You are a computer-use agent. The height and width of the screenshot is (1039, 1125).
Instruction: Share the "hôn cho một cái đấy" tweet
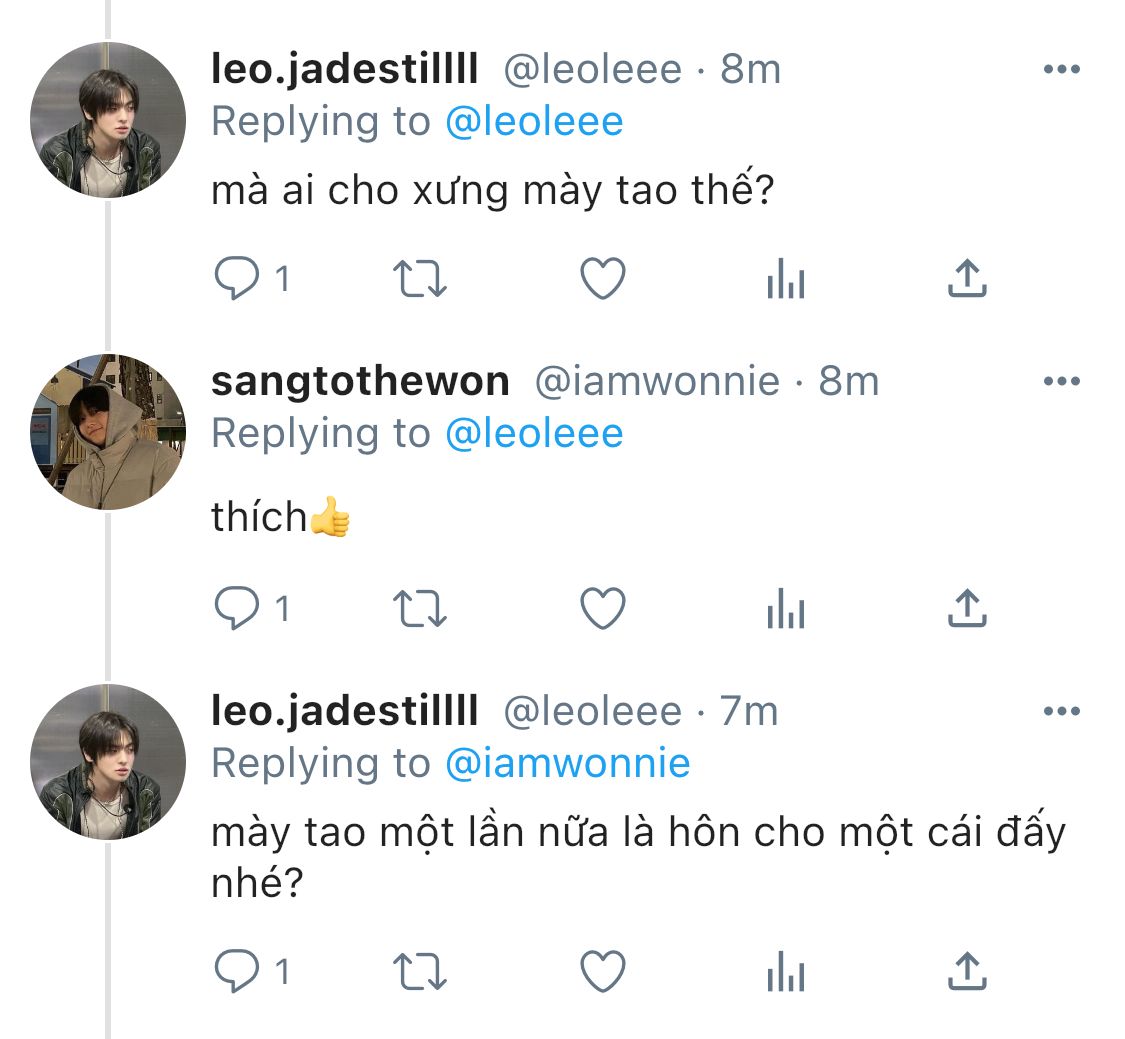pyautogui.click(x=967, y=971)
